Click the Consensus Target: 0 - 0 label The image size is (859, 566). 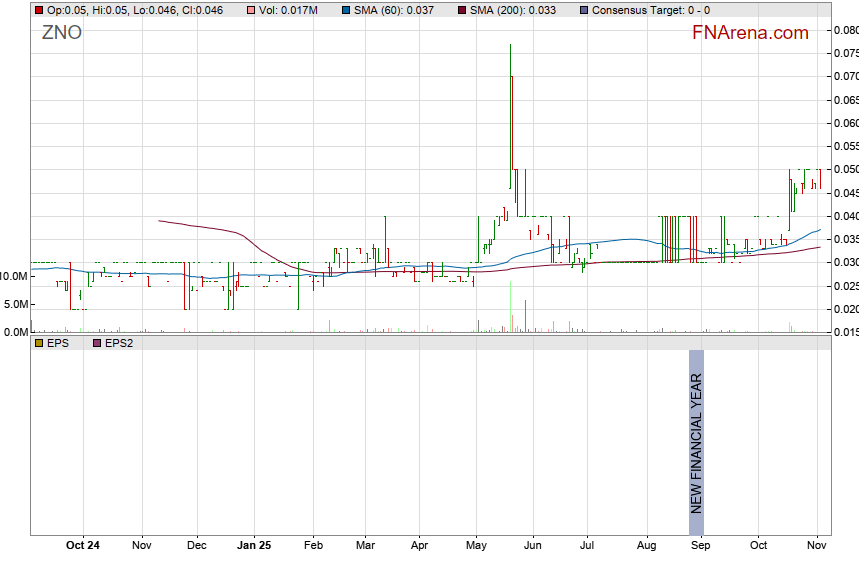tap(650, 10)
